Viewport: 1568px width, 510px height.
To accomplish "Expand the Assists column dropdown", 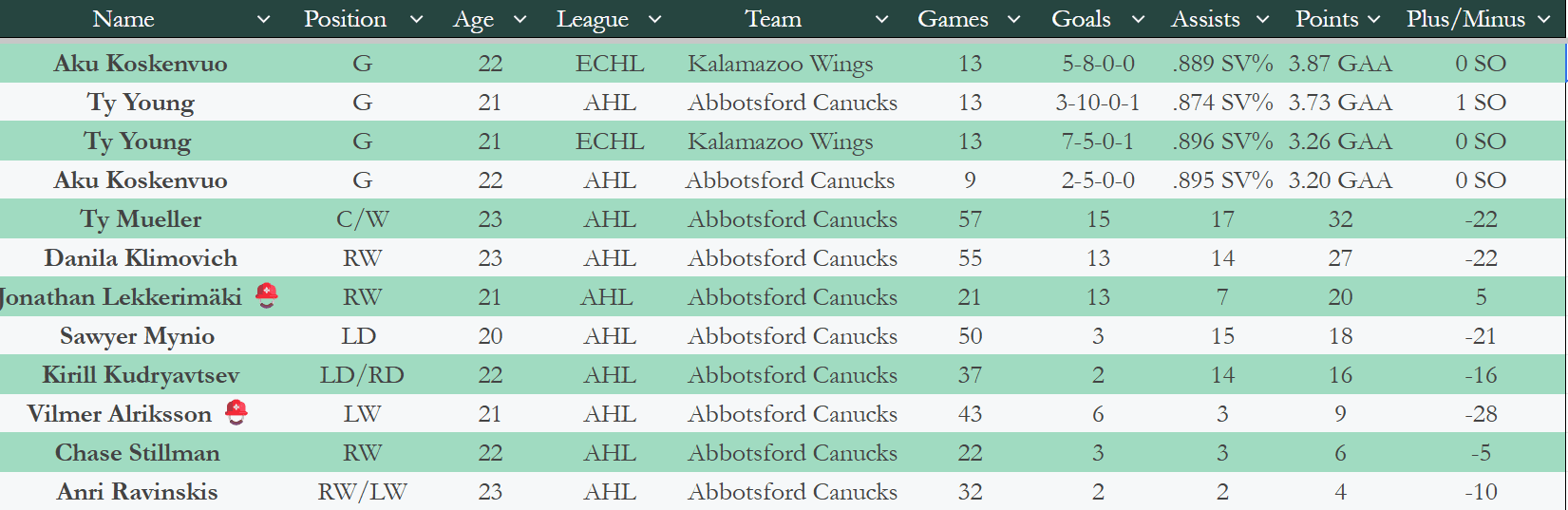I will pyautogui.click(x=1262, y=20).
